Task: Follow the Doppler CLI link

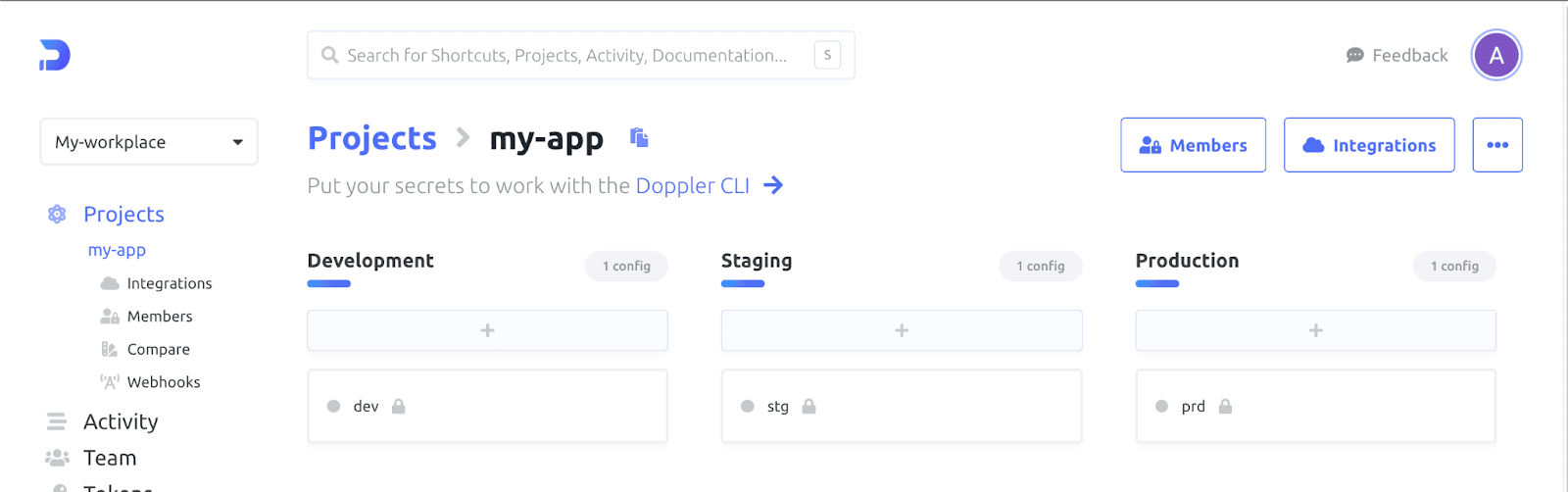Action: pyautogui.click(x=692, y=185)
